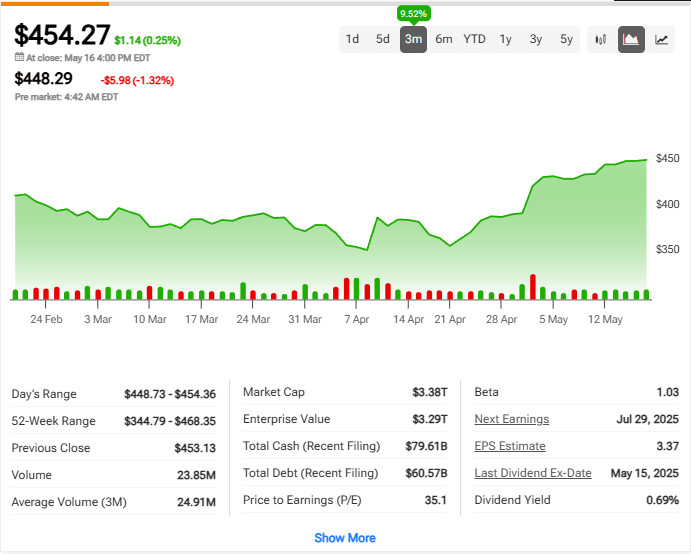
Task: Click EPS estimate value 3.37
Action: pyautogui.click(x=668, y=446)
